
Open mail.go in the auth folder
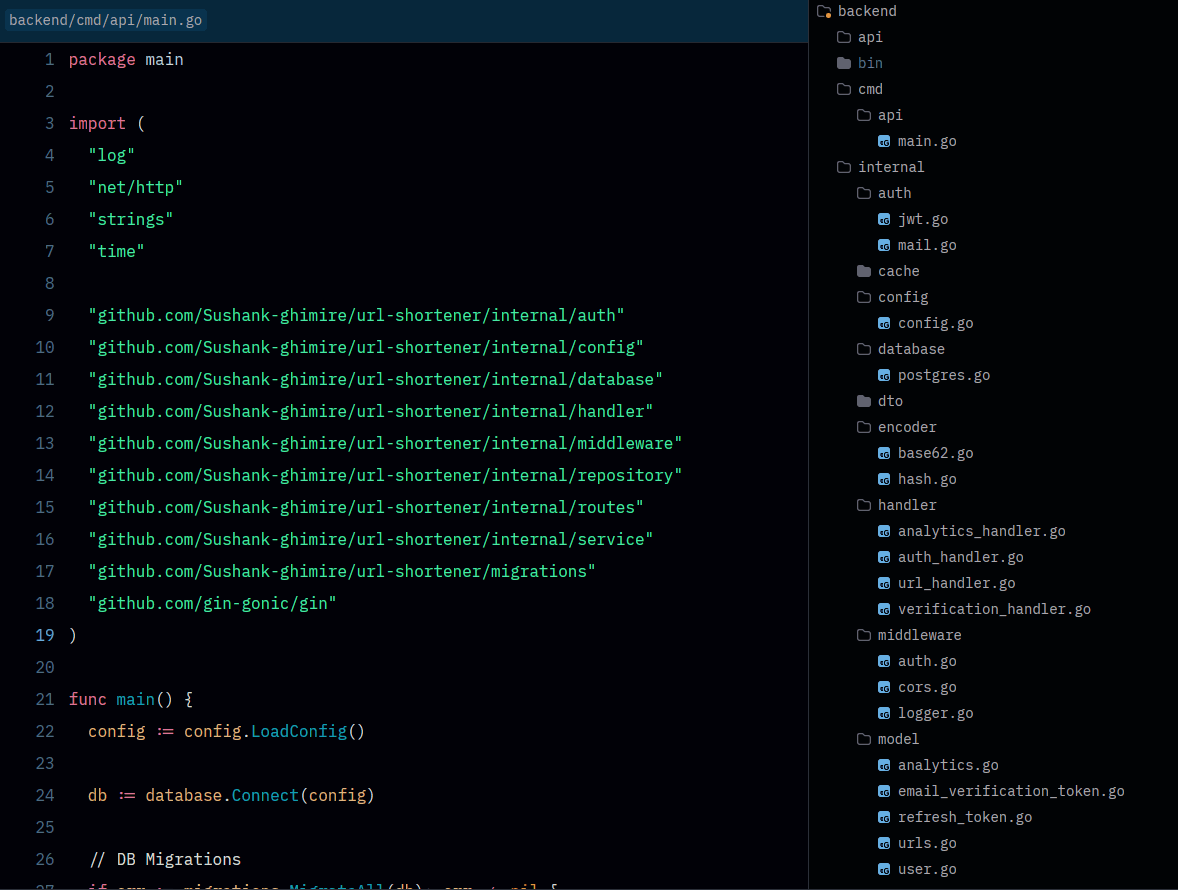[x=927, y=246]
